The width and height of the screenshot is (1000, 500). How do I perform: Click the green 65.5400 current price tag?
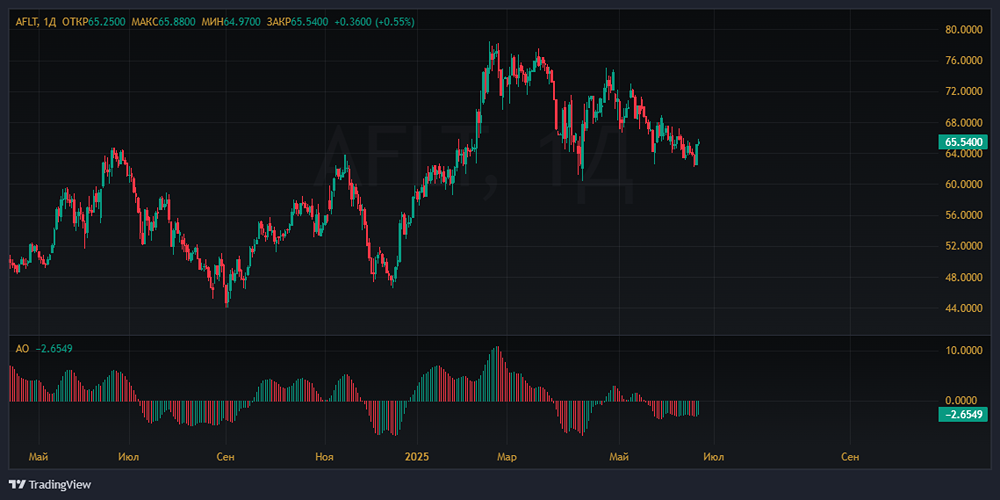tap(964, 142)
